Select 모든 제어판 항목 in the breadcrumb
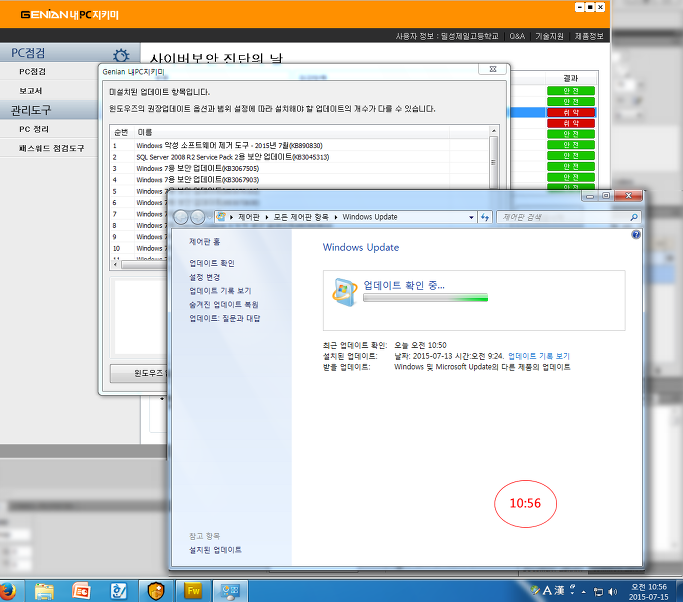Viewport: 683px width, 602px height. [301, 217]
